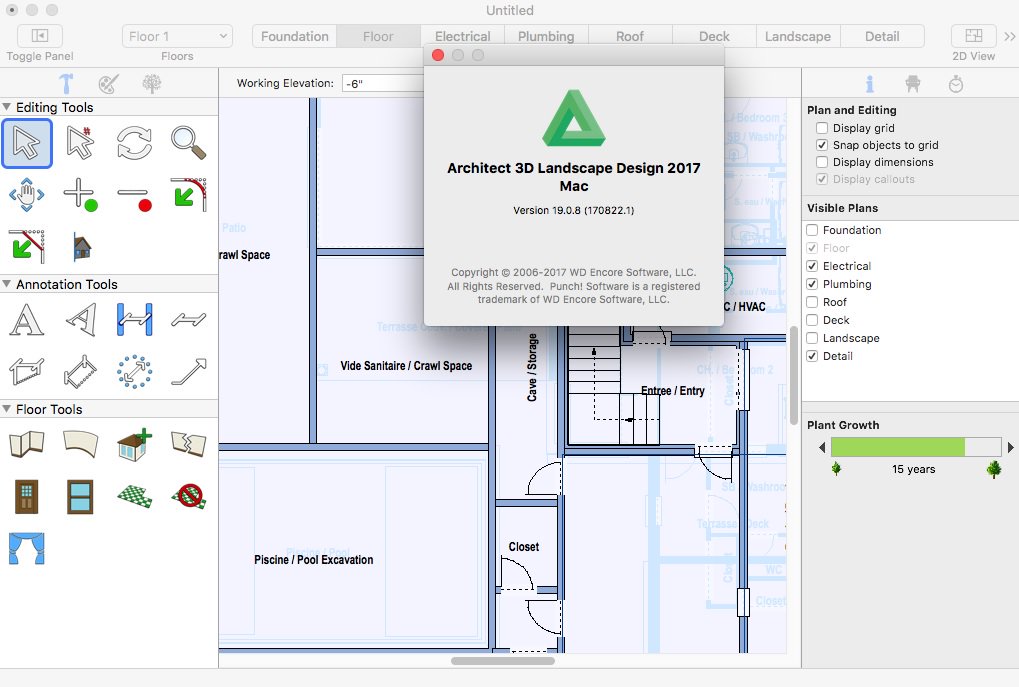Image resolution: width=1019 pixels, height=687 pixels.
Task: Switch to the Deck plan tab
Action: [x=714, y=36]
